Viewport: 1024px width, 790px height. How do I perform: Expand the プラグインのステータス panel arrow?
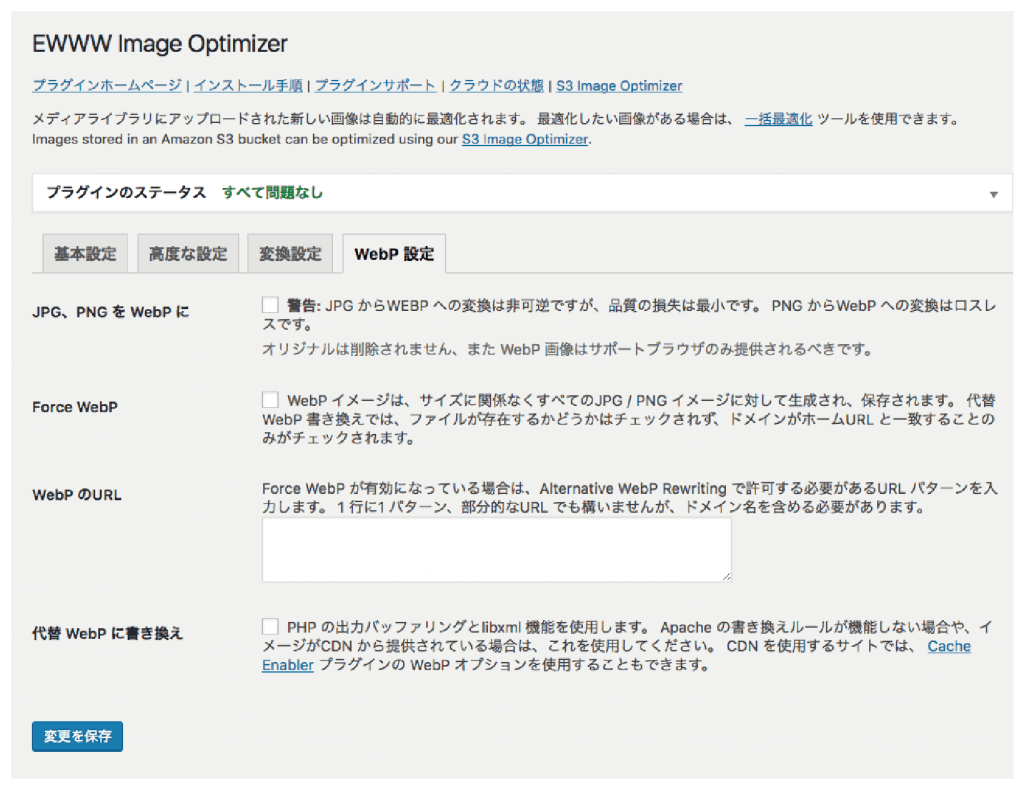(x=993, y=194)
